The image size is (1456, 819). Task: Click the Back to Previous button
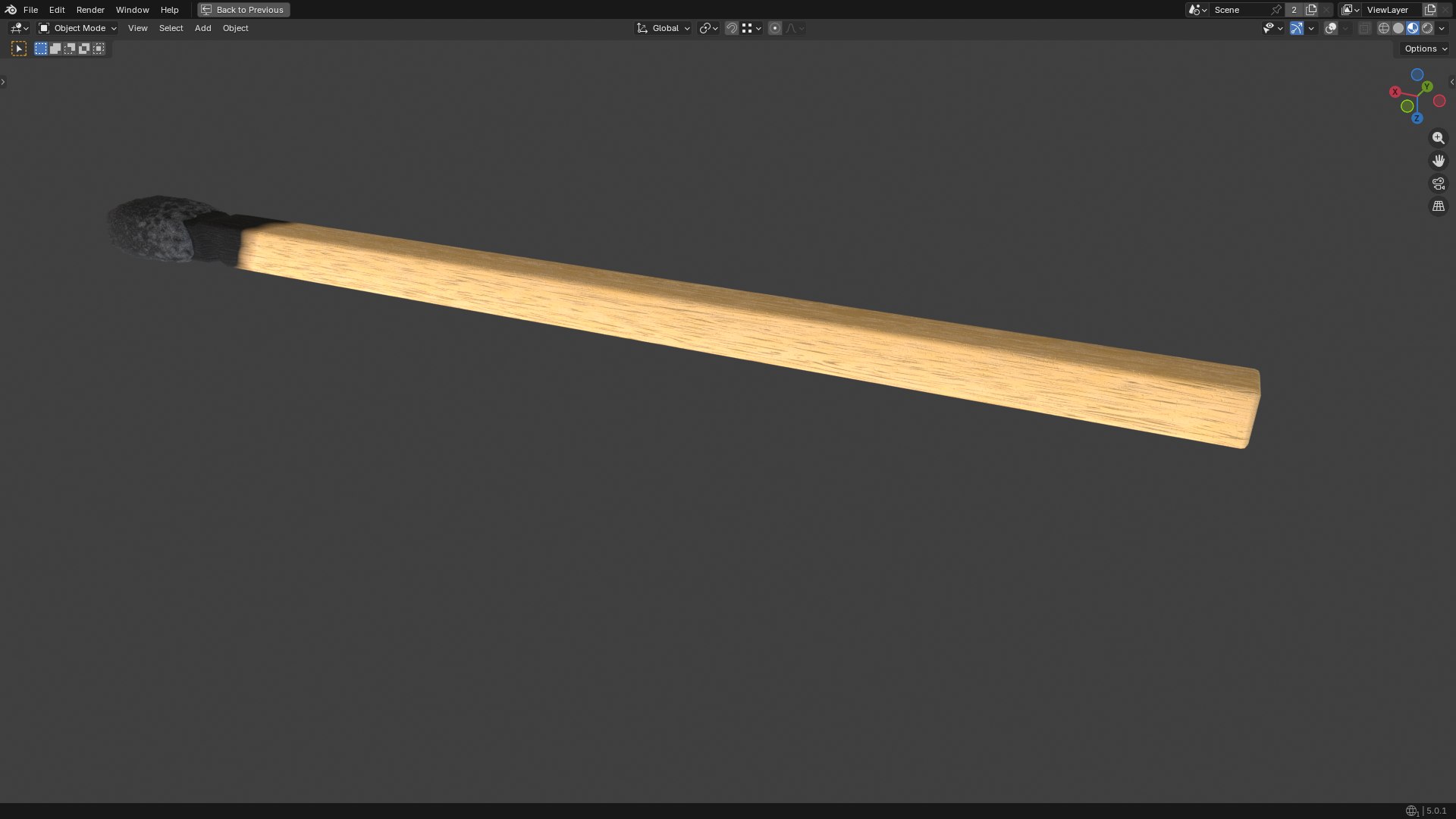[243, 10]
